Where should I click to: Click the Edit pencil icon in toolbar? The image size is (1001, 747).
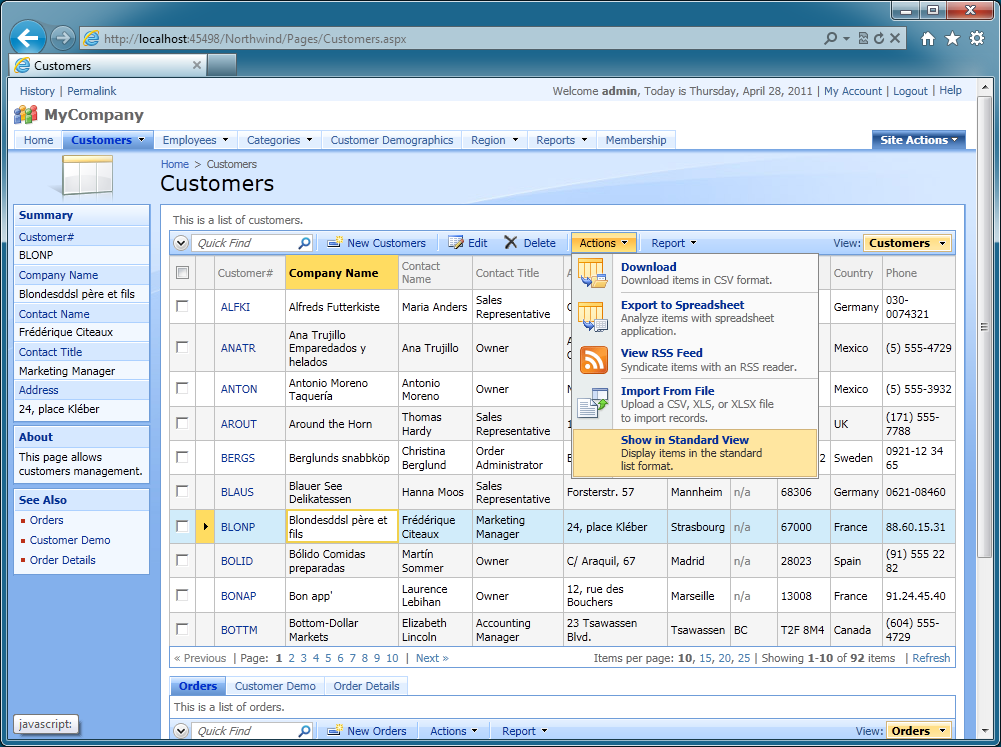pyautogui.click(x=456, y=243)
